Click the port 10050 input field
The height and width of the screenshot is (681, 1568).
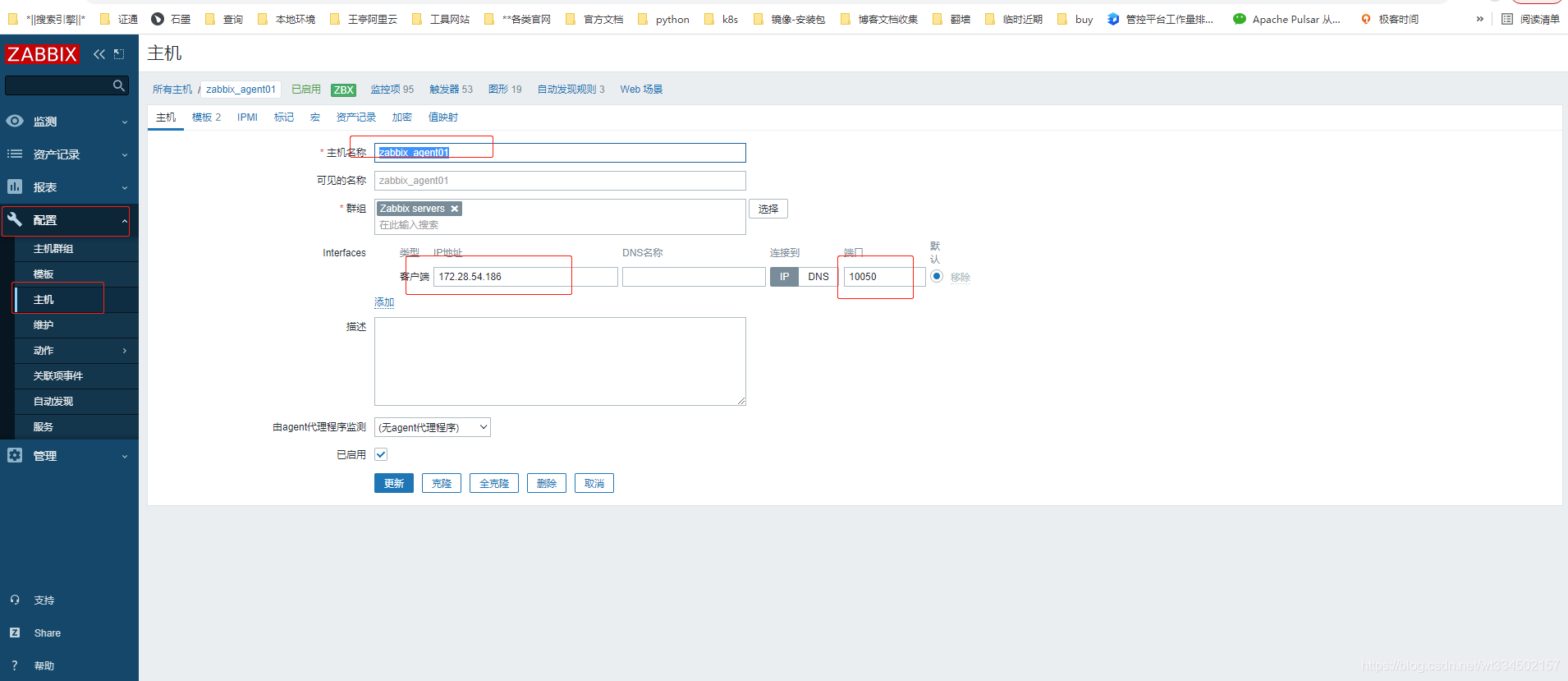click(885, 277)
